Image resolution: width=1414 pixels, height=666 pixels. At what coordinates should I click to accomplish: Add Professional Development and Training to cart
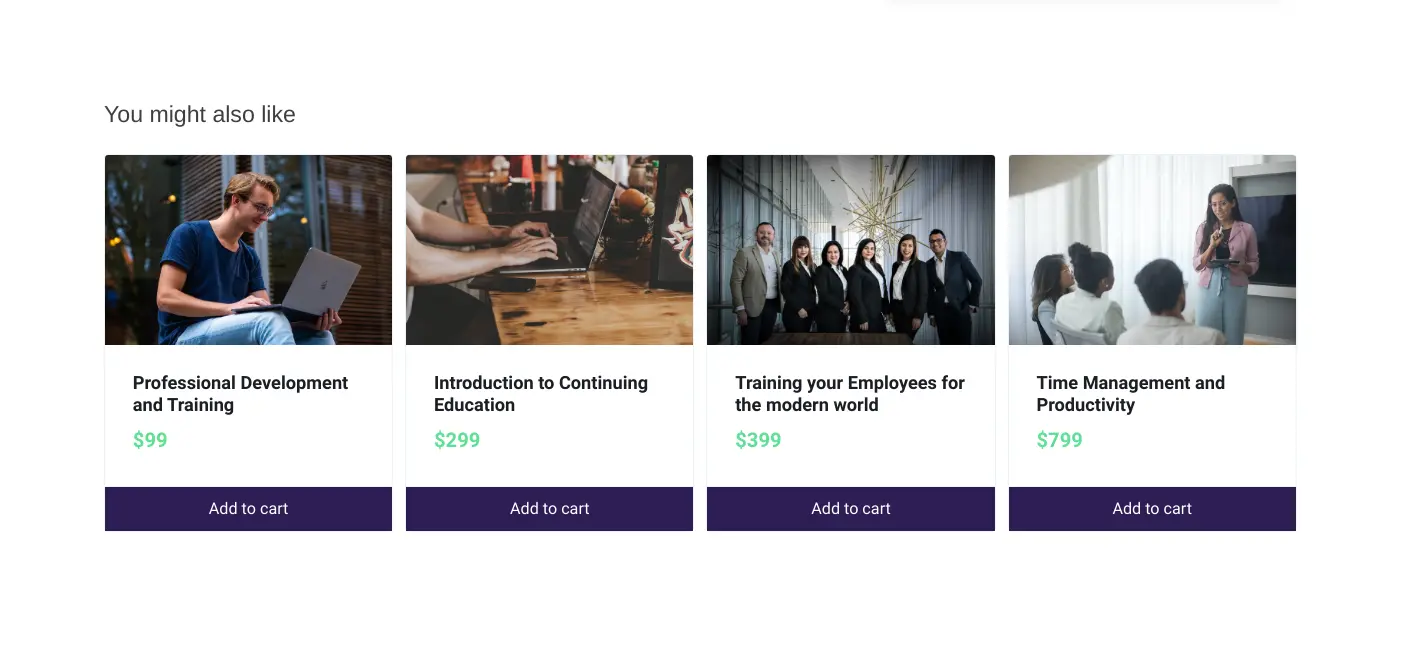(248, 508)
